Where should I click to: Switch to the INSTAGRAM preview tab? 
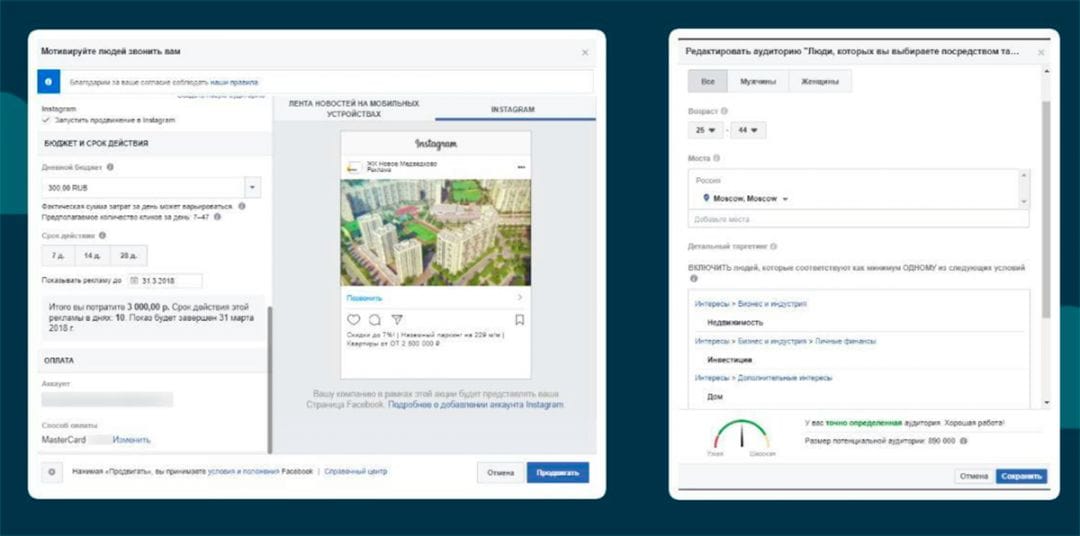(515, 109)
